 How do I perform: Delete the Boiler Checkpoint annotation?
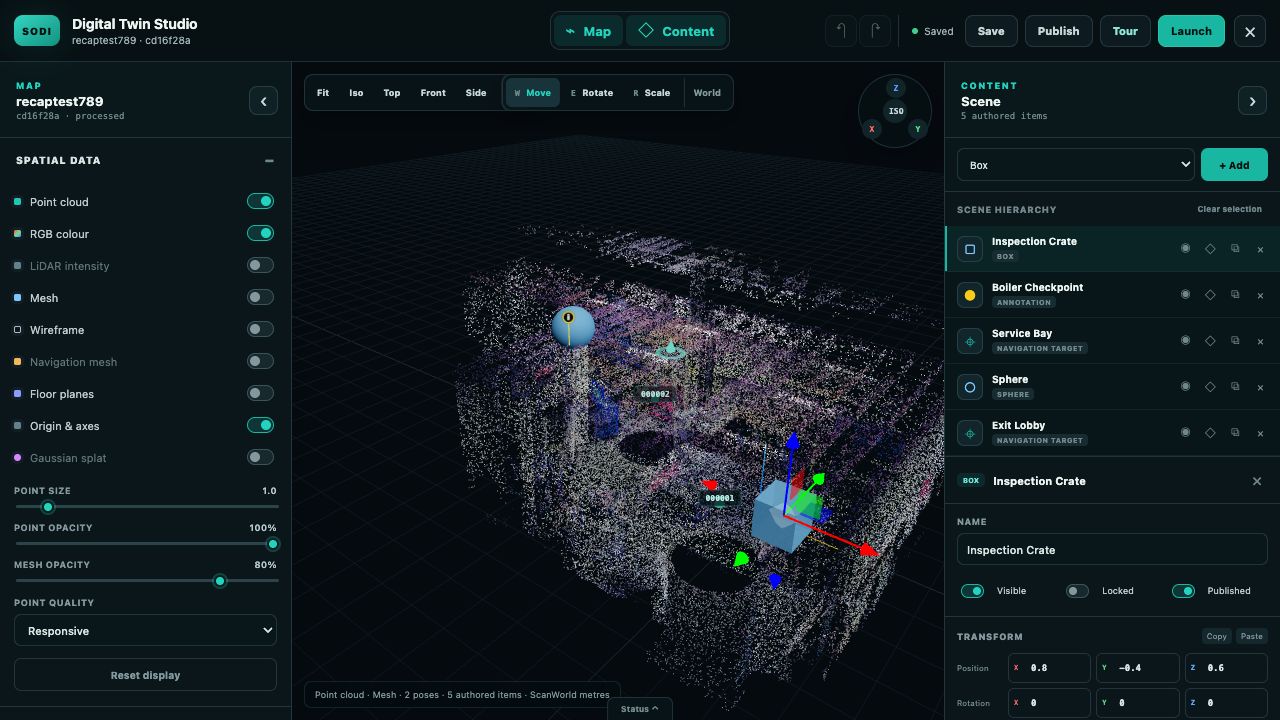pos(1260,295)
